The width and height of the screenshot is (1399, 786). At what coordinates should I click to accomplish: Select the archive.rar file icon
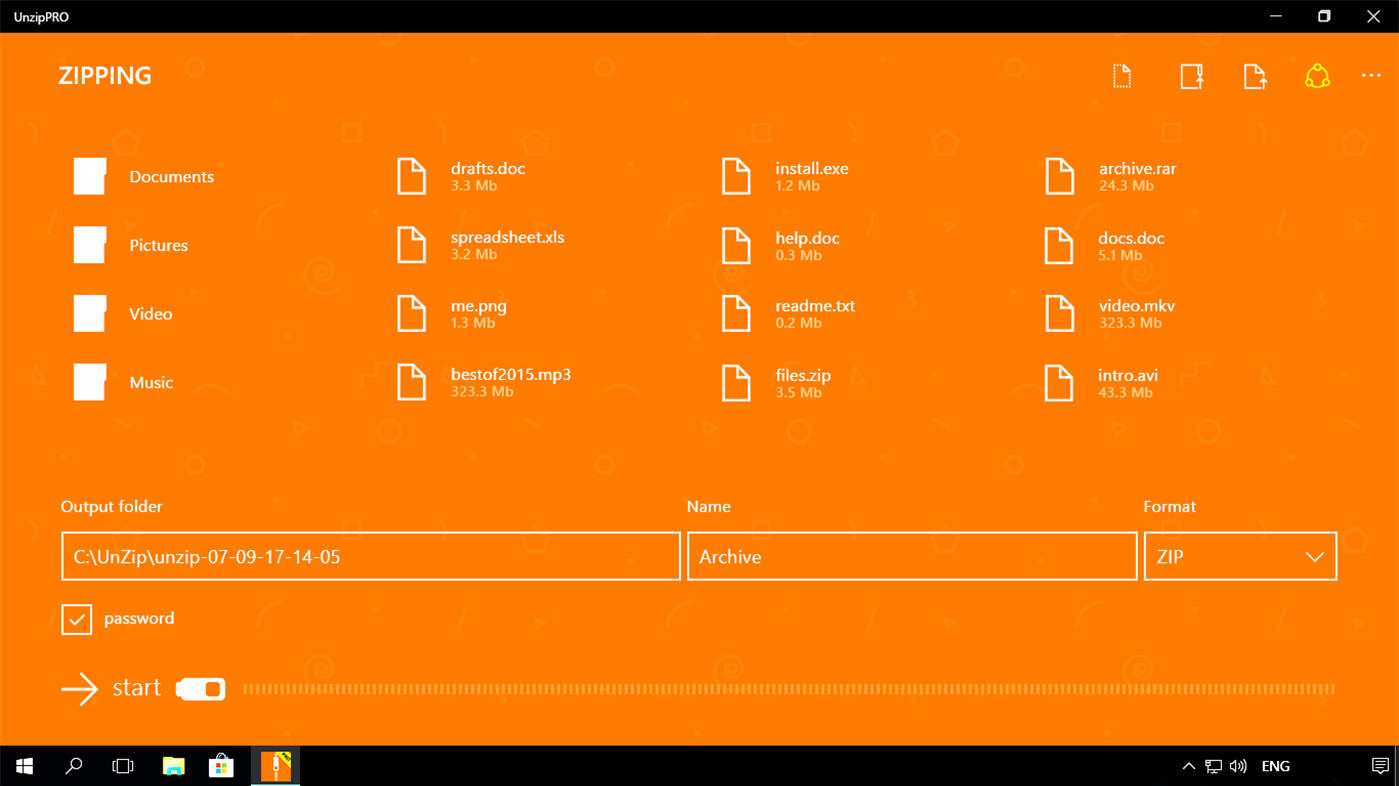coord(1059,175)
